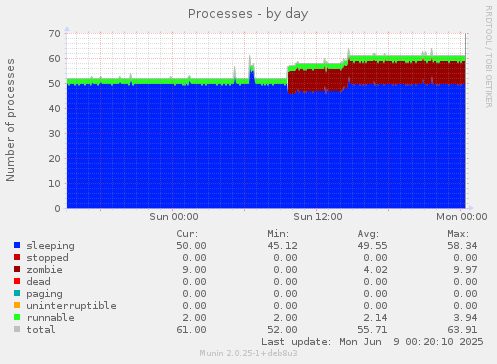Click the 'sleeping' legend label
The image size is (497, 364).
click(x=51, y=246)
